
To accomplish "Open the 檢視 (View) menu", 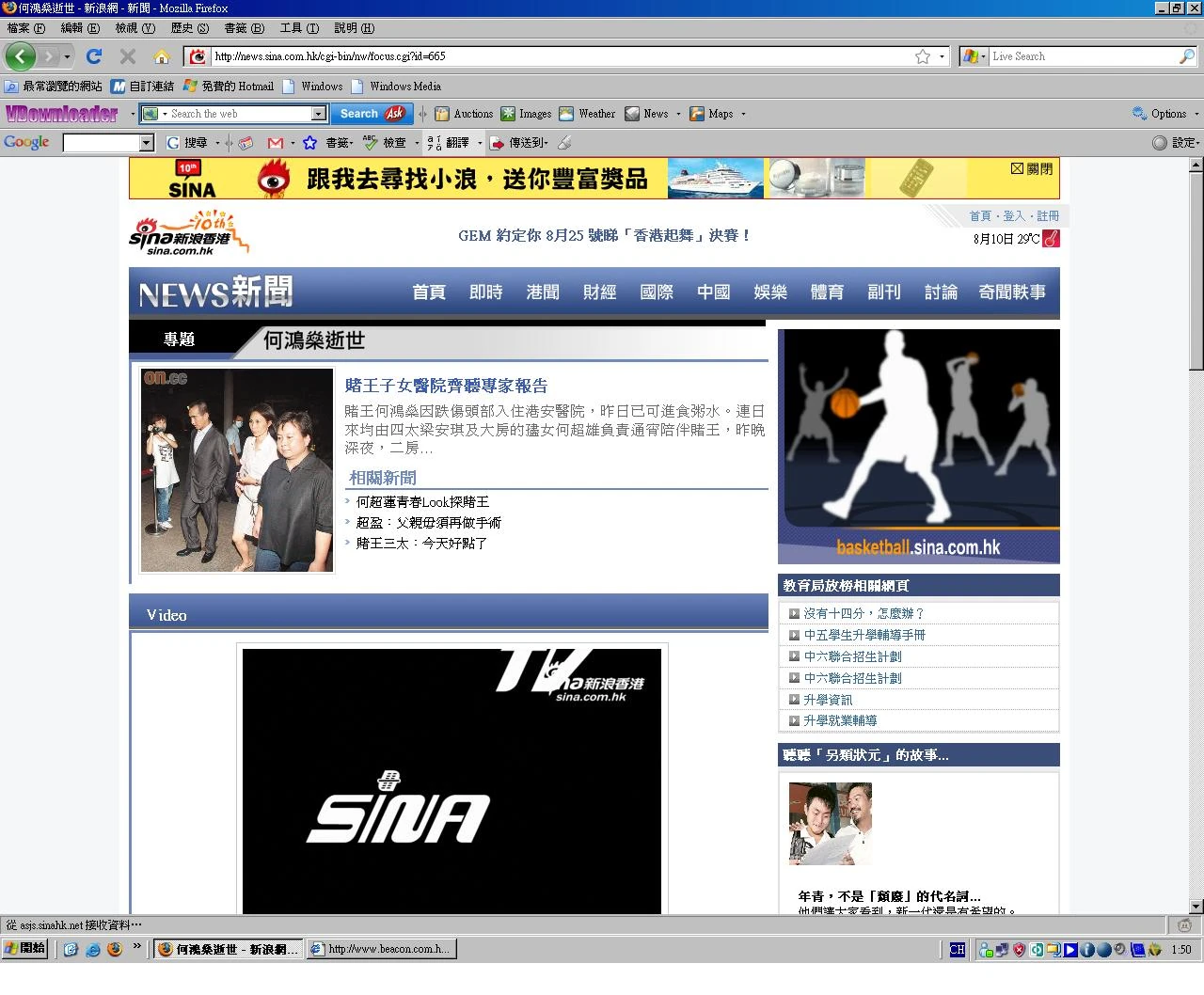I will point(135,28).
